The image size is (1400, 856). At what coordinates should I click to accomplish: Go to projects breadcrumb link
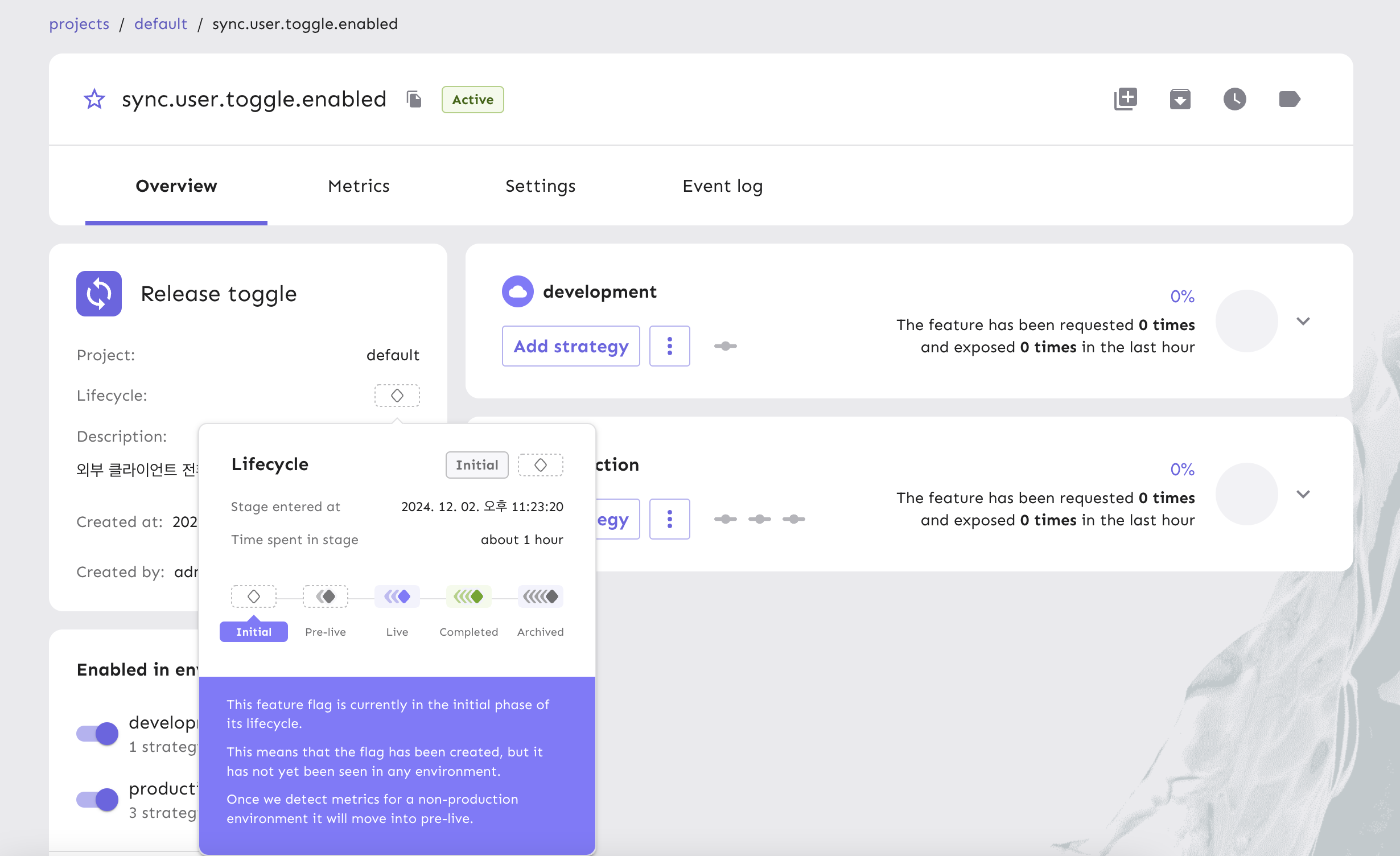tap(79, 24)
